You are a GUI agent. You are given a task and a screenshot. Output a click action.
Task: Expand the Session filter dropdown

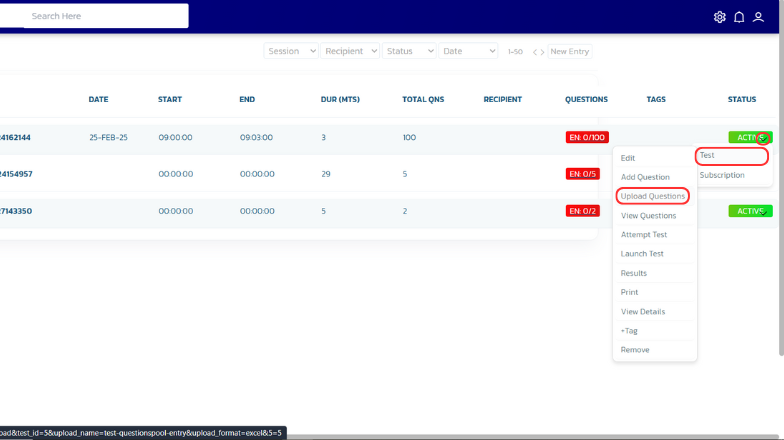pos(291,51)
